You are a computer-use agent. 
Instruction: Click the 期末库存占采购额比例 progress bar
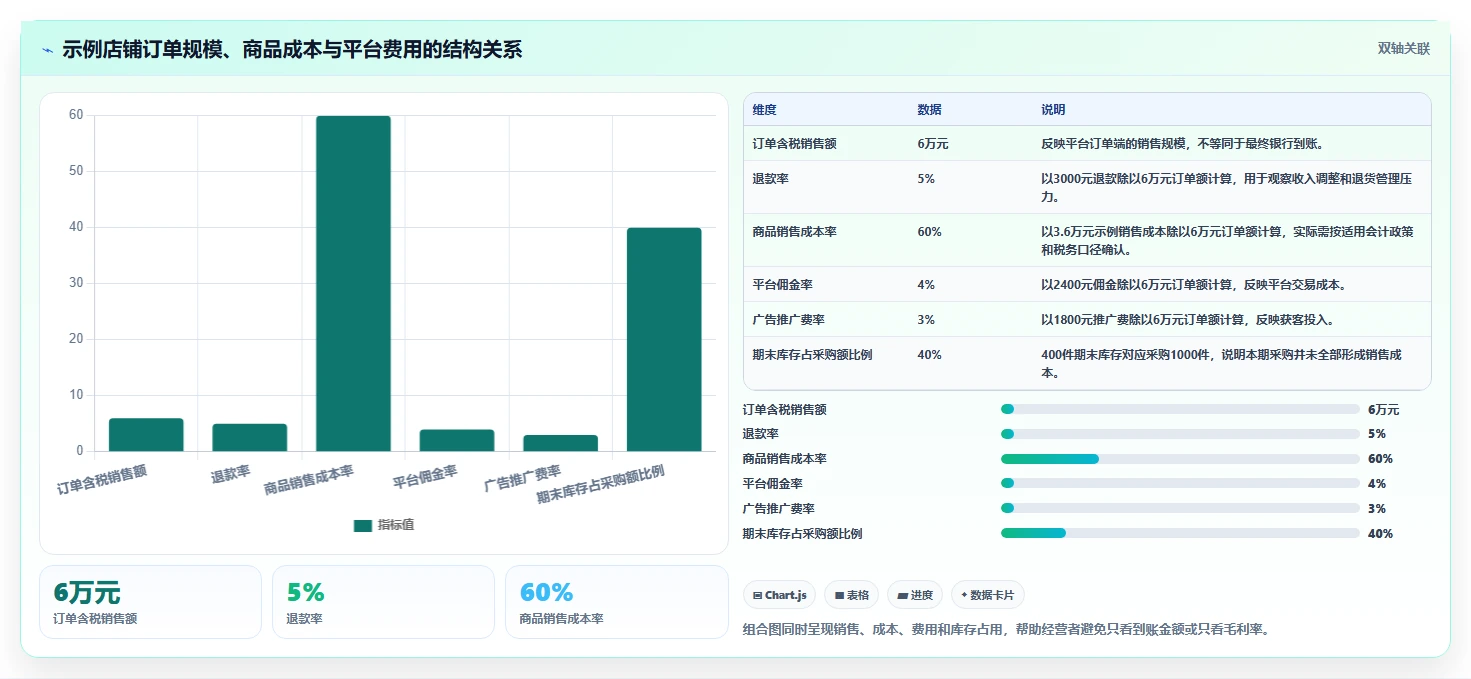pos(1180,533)
